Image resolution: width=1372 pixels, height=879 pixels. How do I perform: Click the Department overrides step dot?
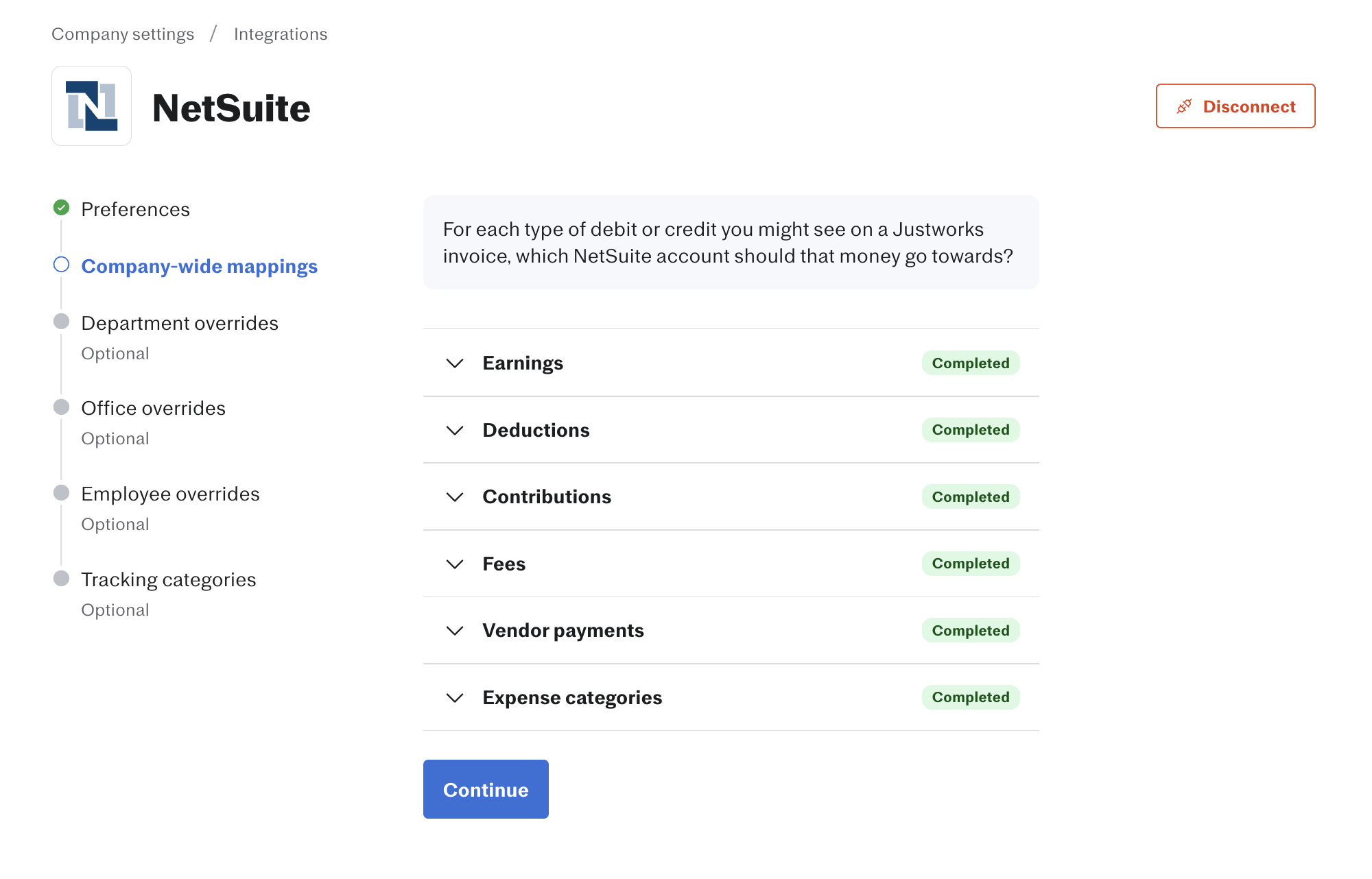click(61, 322)
